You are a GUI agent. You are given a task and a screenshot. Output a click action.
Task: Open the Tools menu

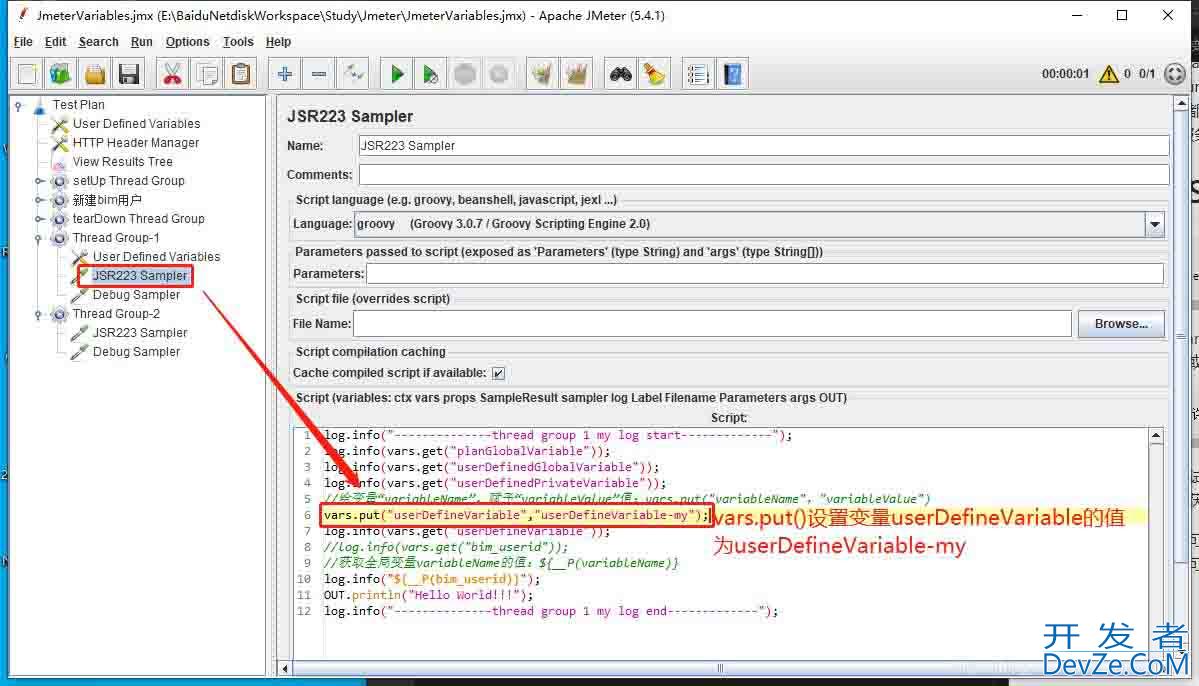coord(238,42)
